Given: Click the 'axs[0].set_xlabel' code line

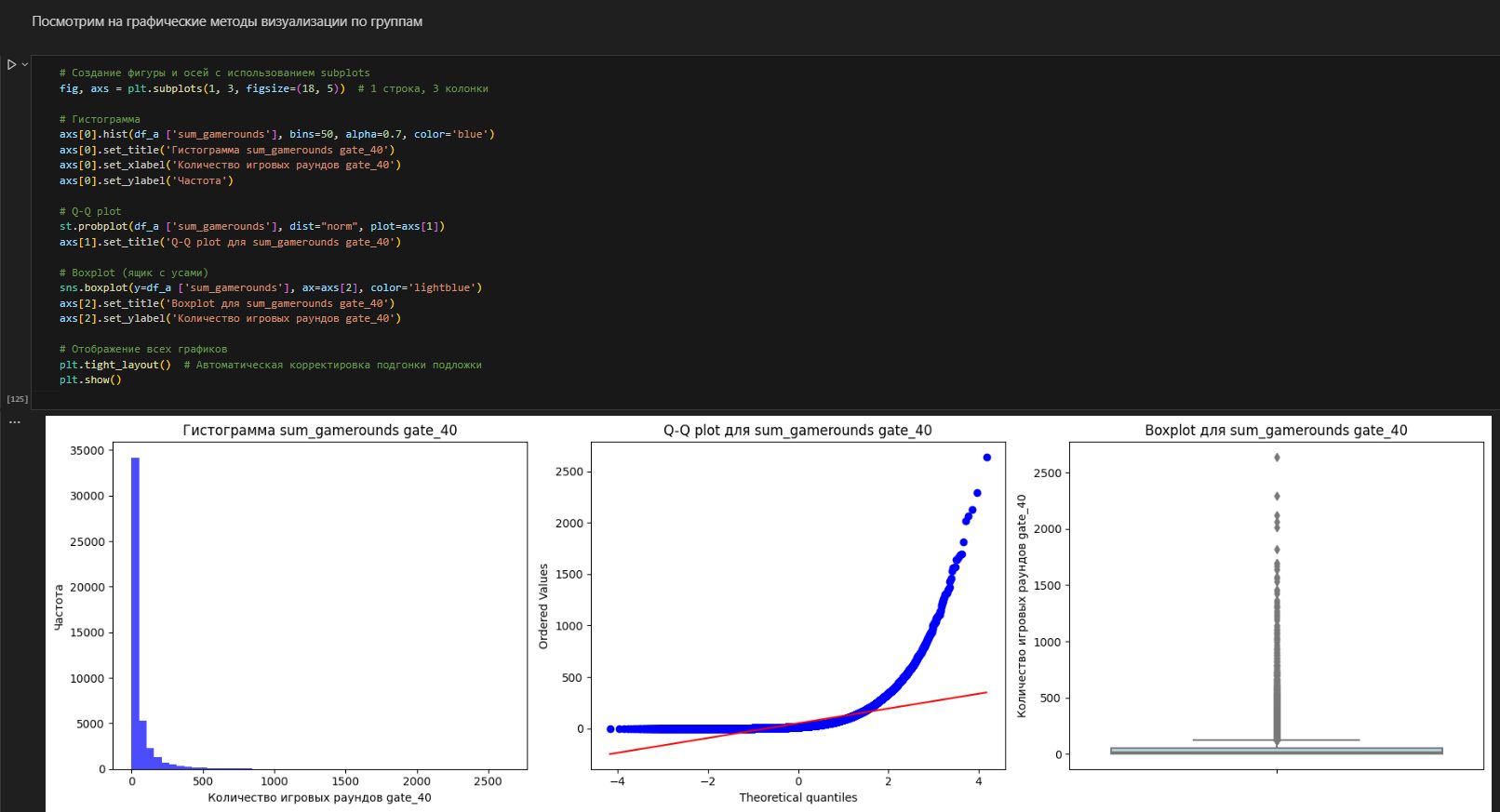Looking at the screenshot, I should point(230,165).
